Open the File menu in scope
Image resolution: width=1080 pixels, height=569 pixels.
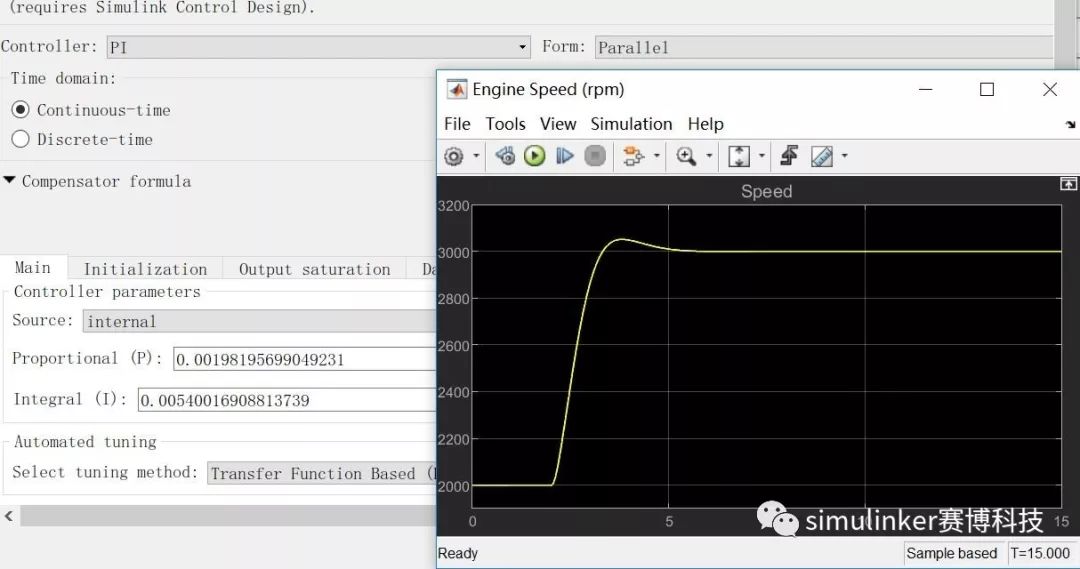pyautogui.click(x=457, y=124)
